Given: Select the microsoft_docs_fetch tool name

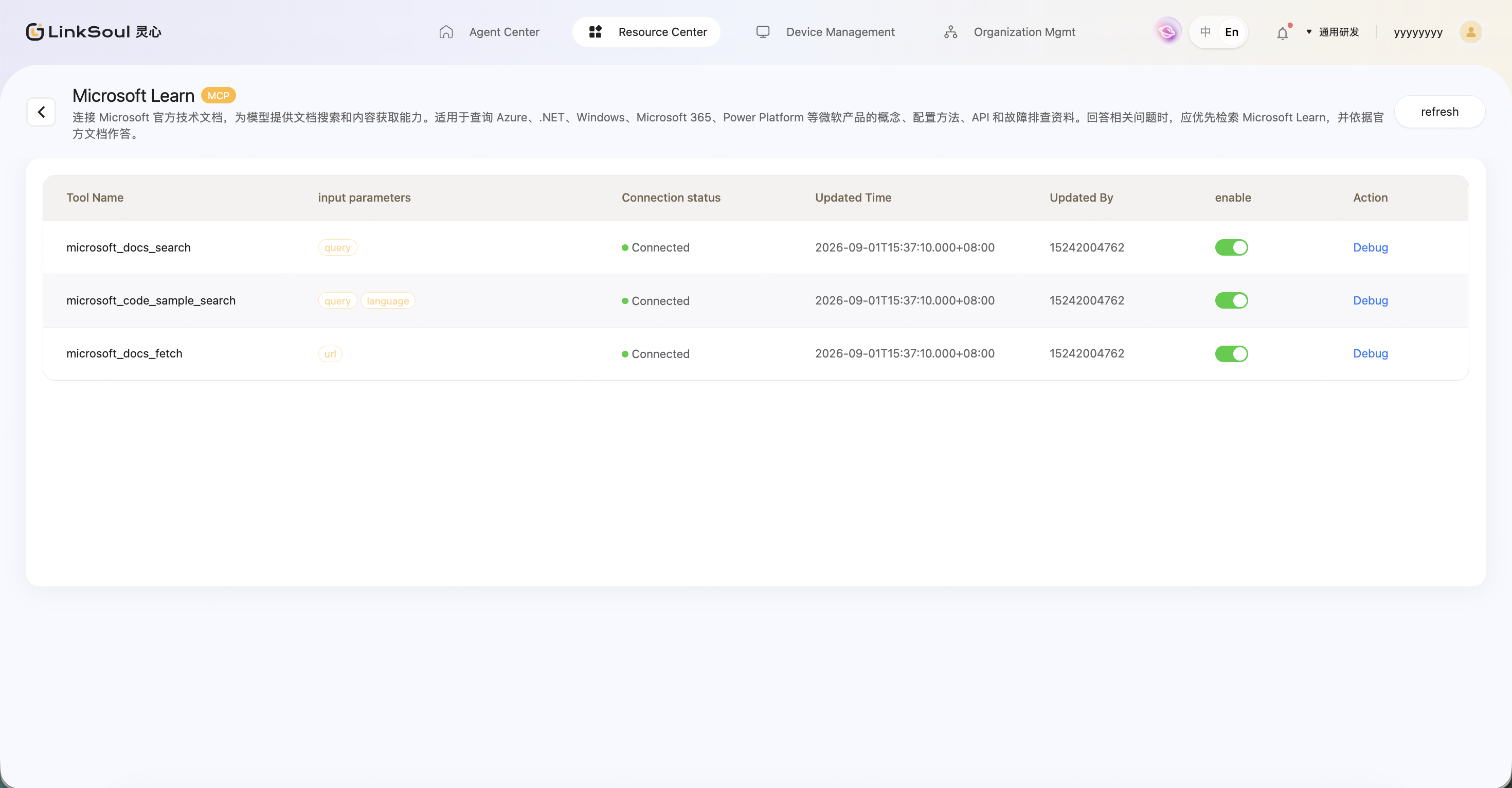Looking at the screenshot, I should click(x=124, y=353).
